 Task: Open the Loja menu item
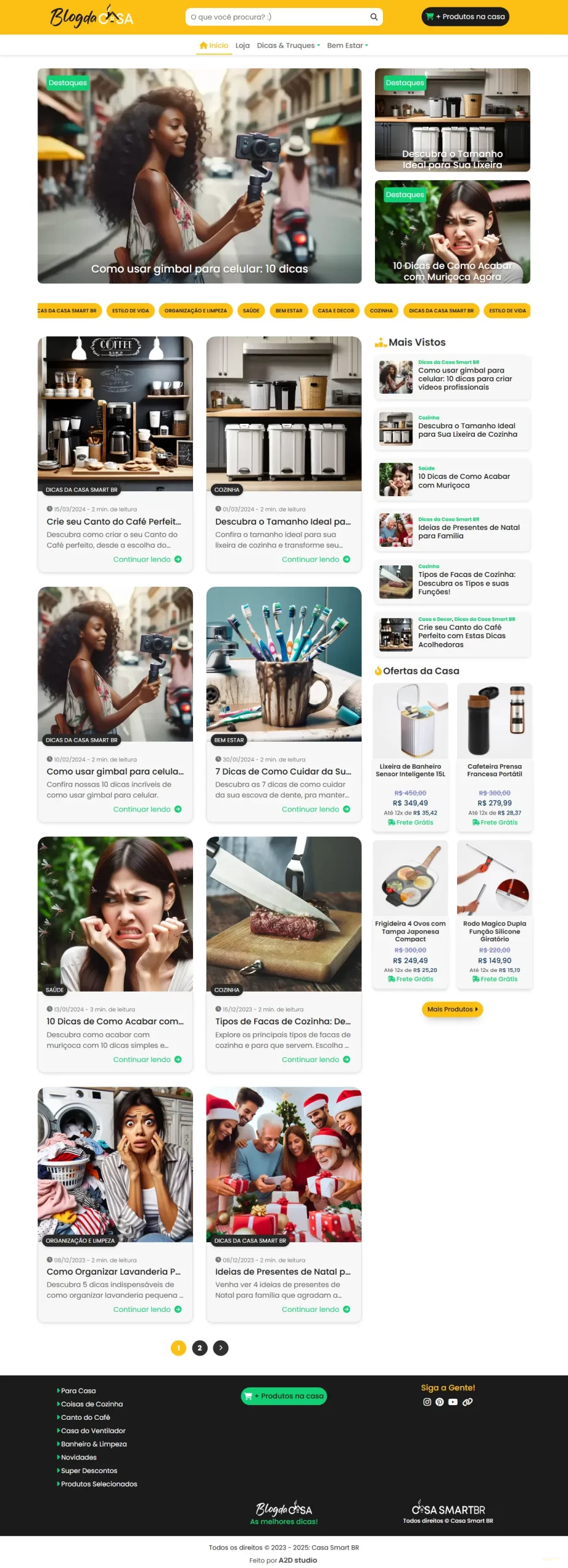point(243,45)
